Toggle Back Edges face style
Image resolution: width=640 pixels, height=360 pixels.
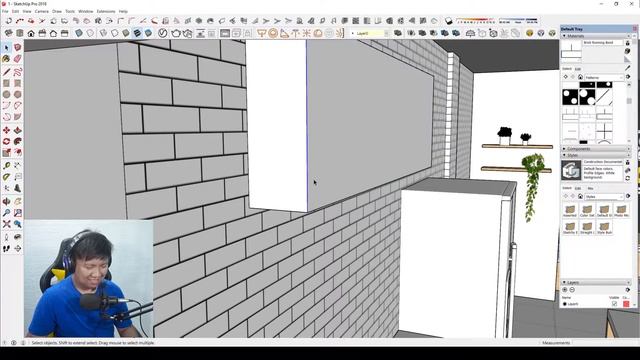[90, 33]
